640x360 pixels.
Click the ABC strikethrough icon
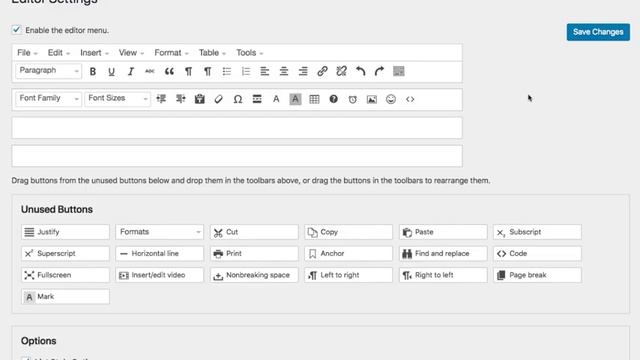[x=150, y=71]
